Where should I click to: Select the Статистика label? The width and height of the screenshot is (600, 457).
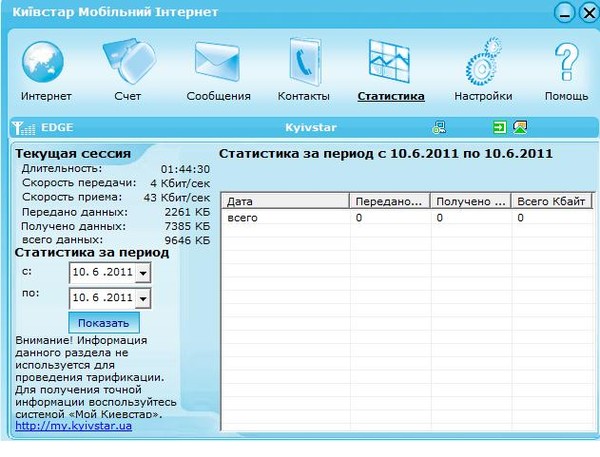(x=391, y=96)
